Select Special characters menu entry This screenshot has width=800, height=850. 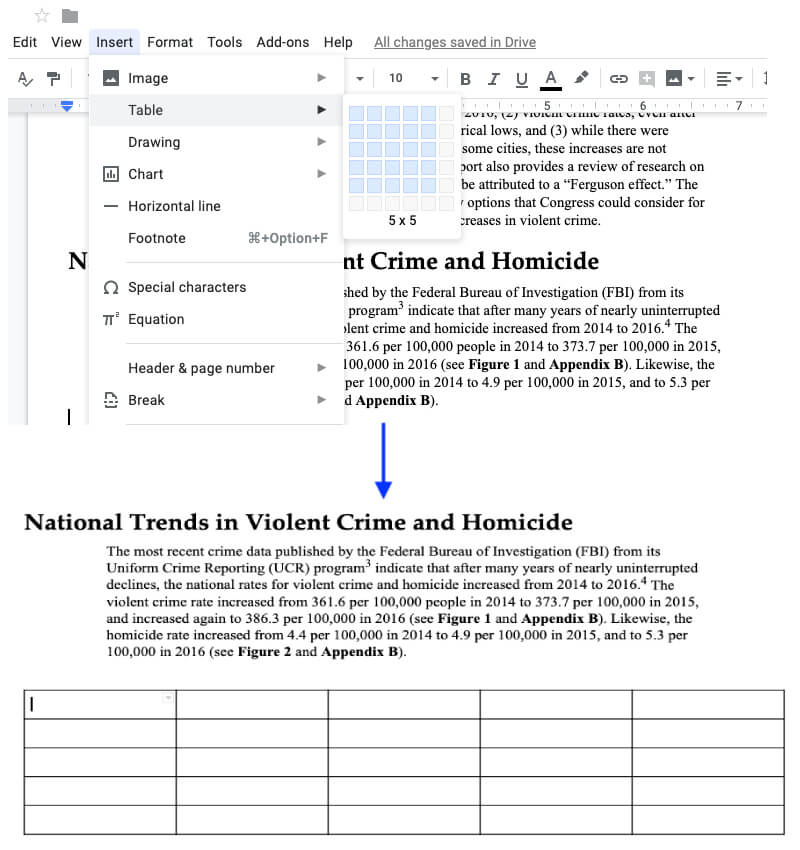187,287
